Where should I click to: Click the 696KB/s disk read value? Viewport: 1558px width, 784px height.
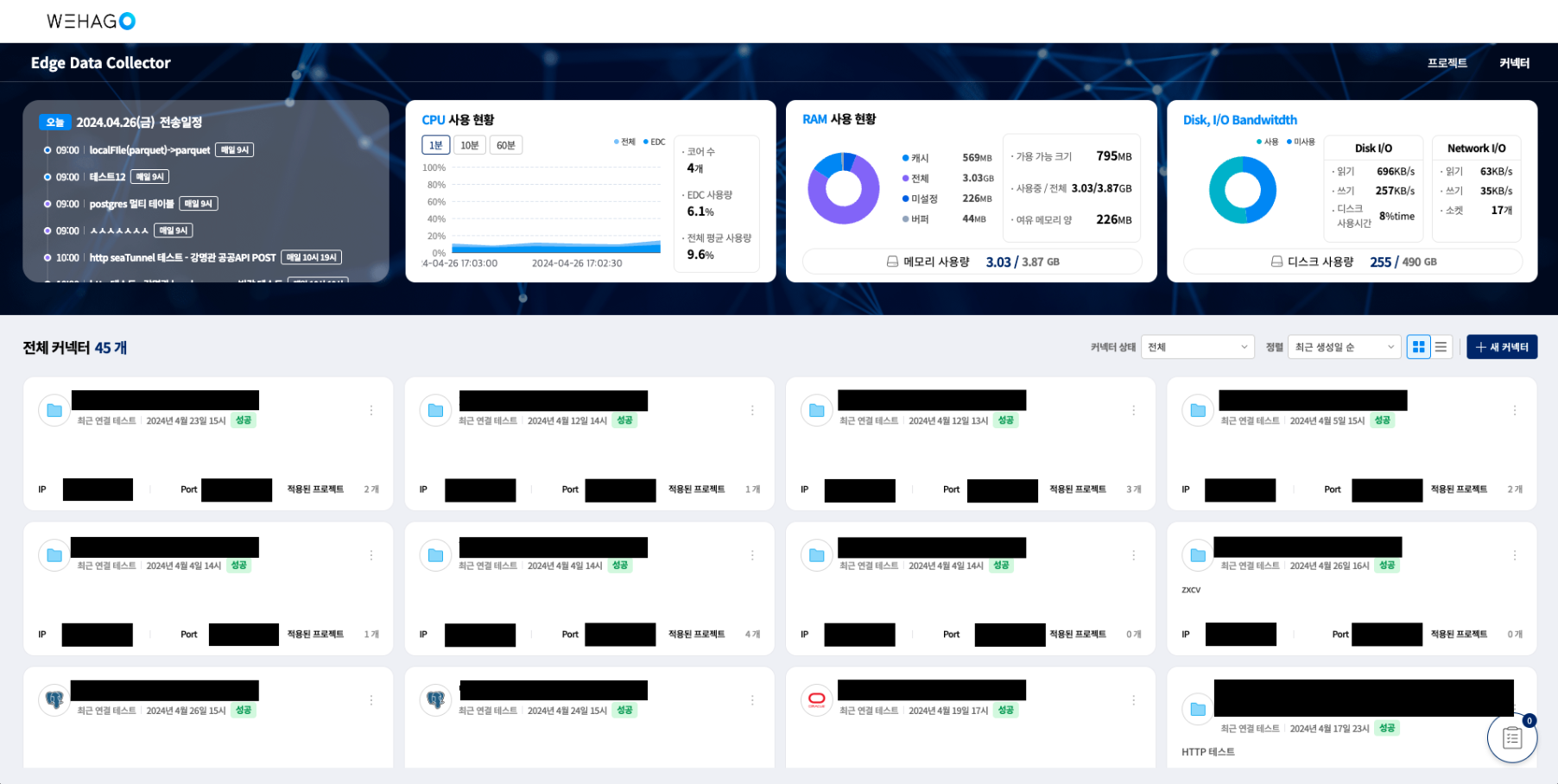(1396, 172)
